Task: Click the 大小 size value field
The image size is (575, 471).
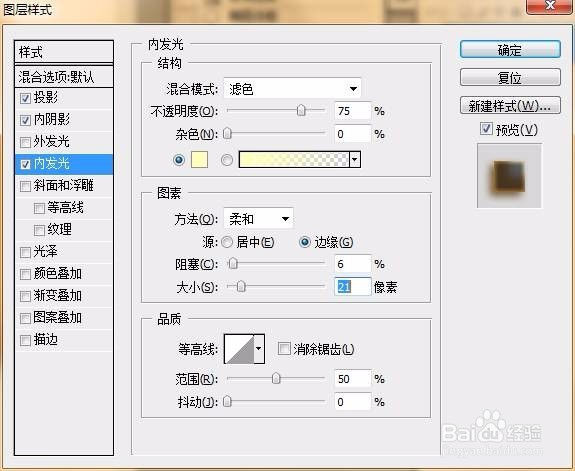Action: [x=352, y=286]
